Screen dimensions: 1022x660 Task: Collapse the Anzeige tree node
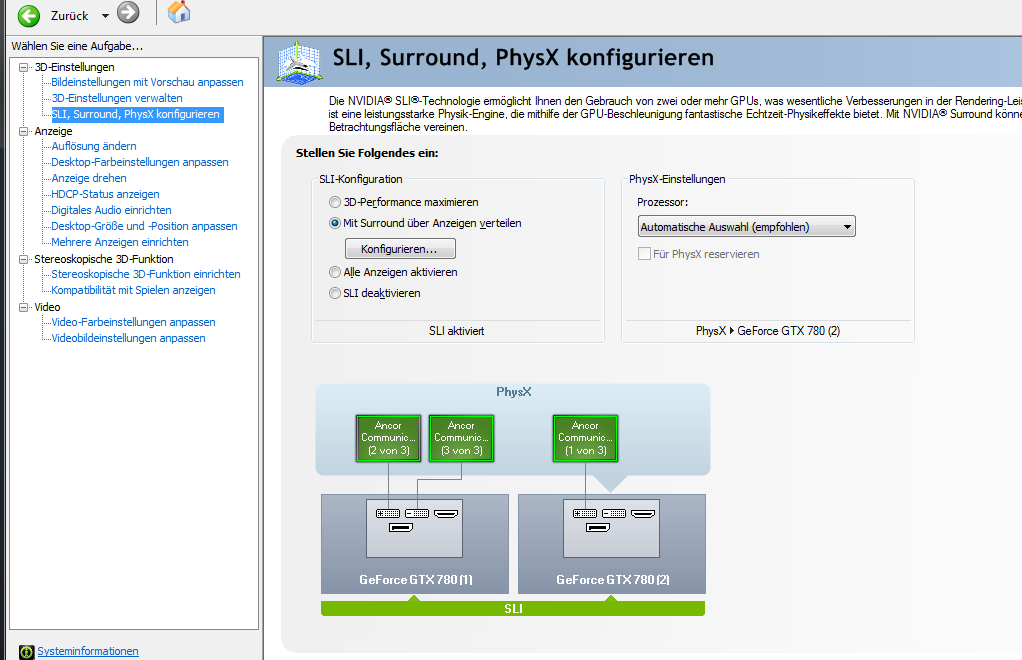click(x=24, y=131)
